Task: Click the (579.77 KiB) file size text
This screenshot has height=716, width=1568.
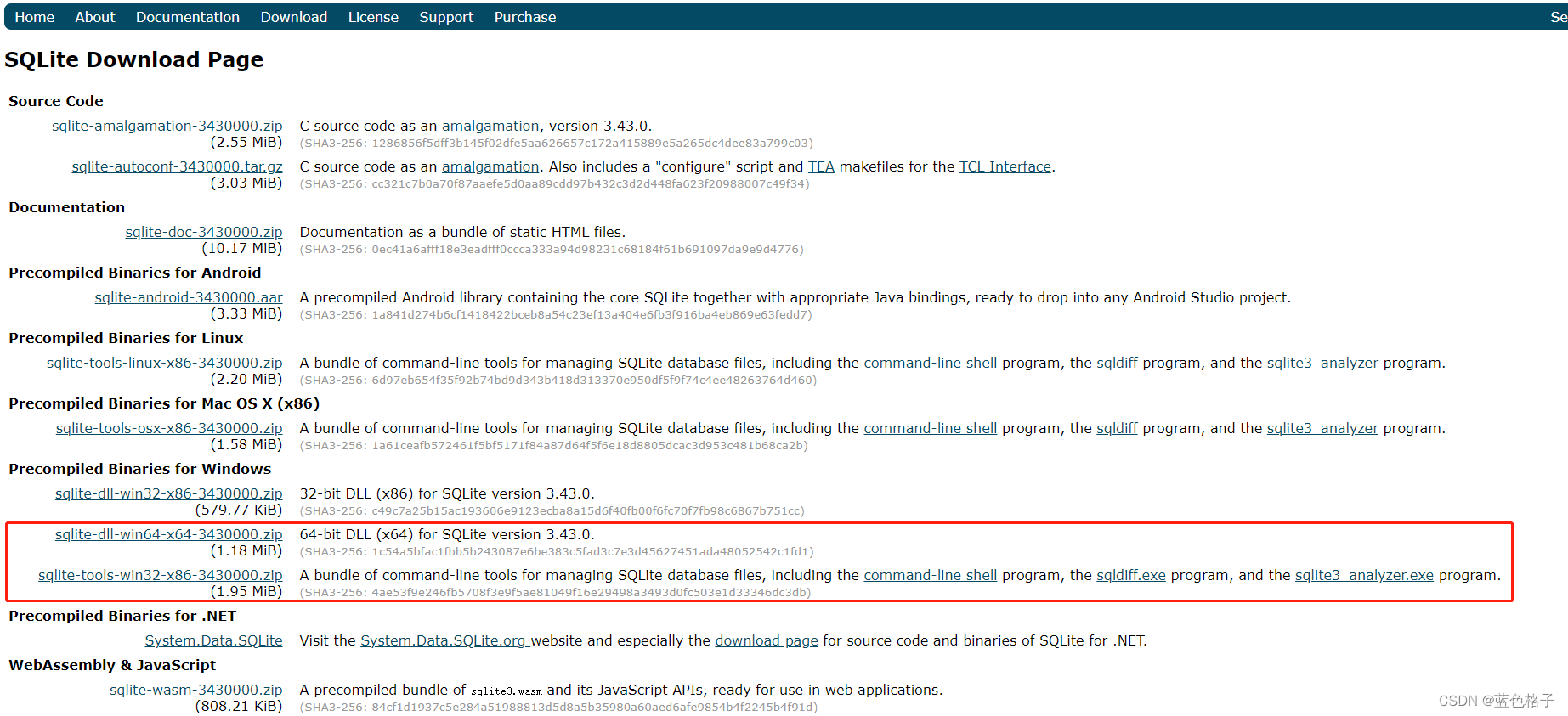Action: click(x=239, y=510)
